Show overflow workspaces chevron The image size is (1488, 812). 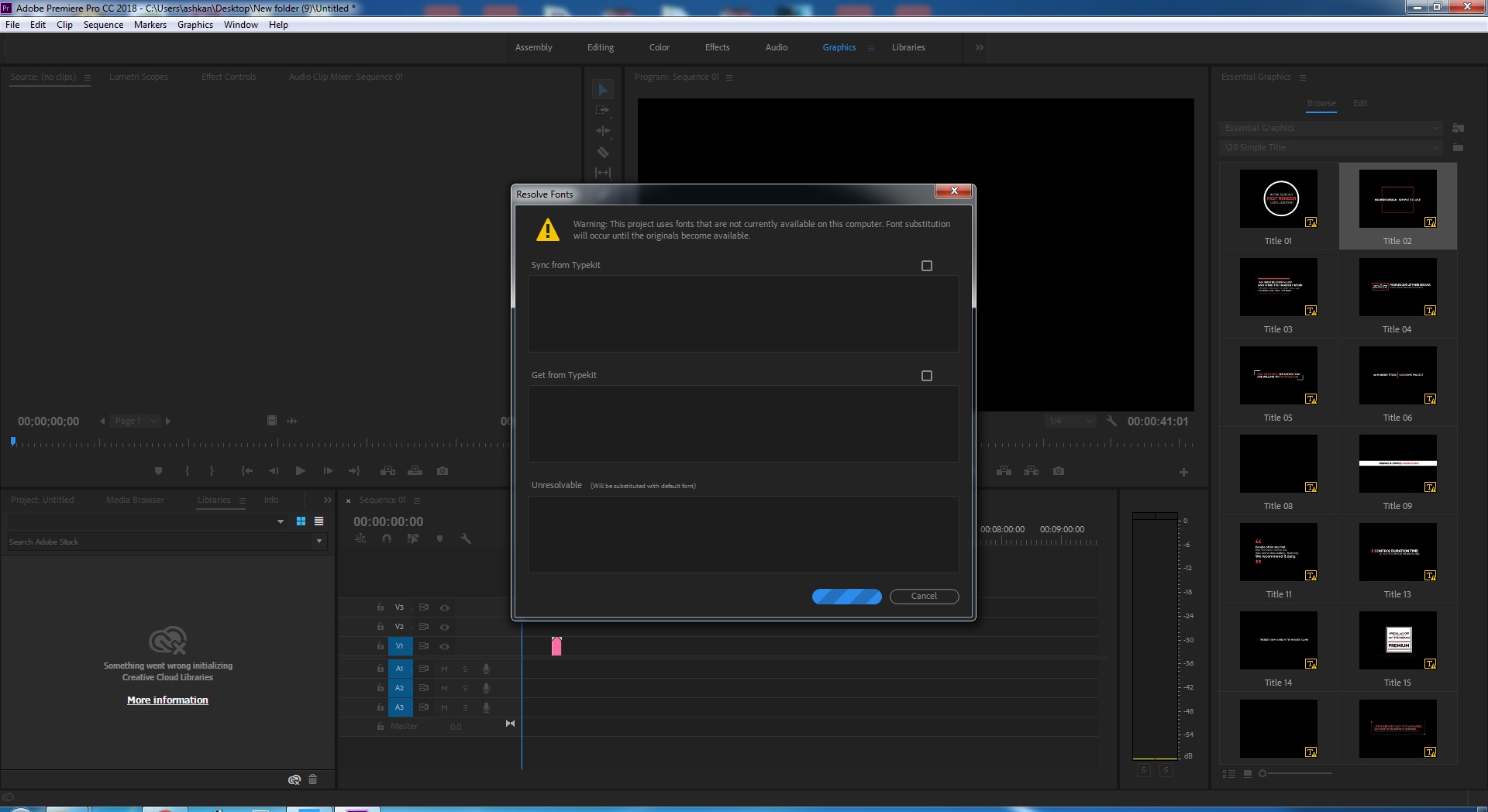[980, 47]
